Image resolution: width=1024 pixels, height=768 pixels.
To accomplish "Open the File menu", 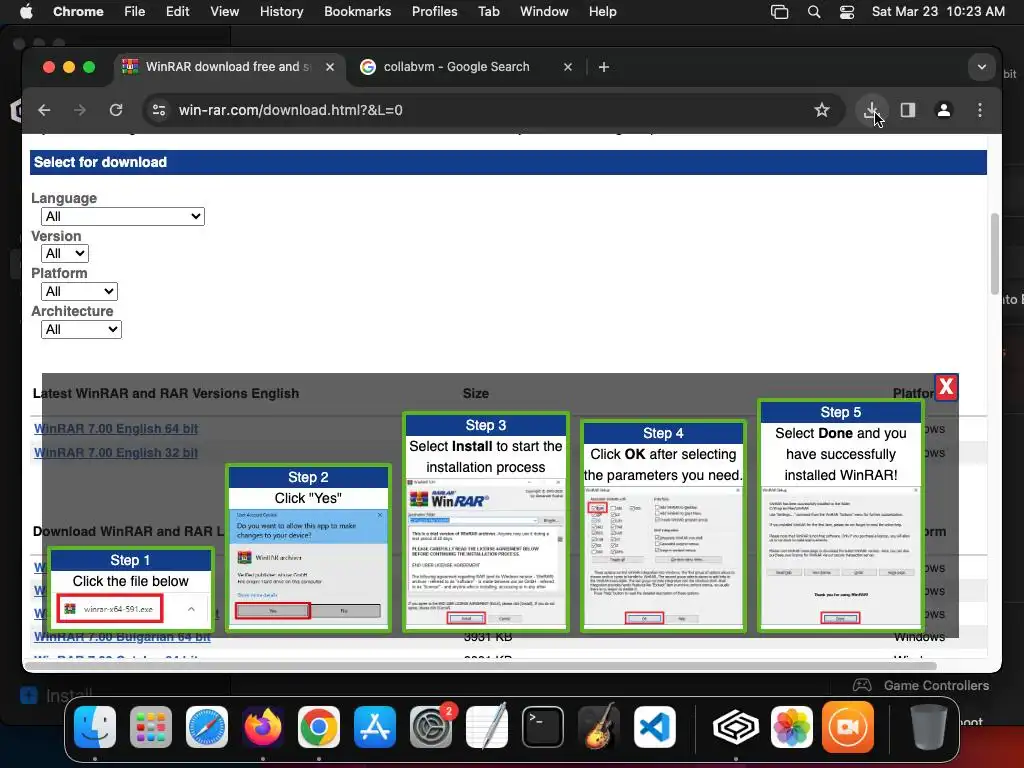I will 135,12.
